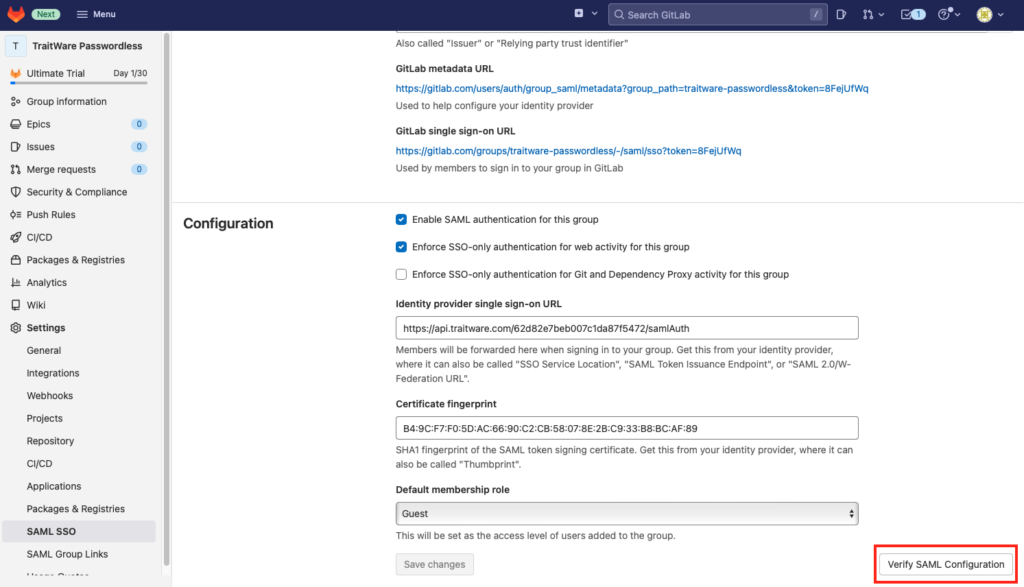The image size is (1024, 587).
Task: Click Epics count badge
Action: pos(138,124)
